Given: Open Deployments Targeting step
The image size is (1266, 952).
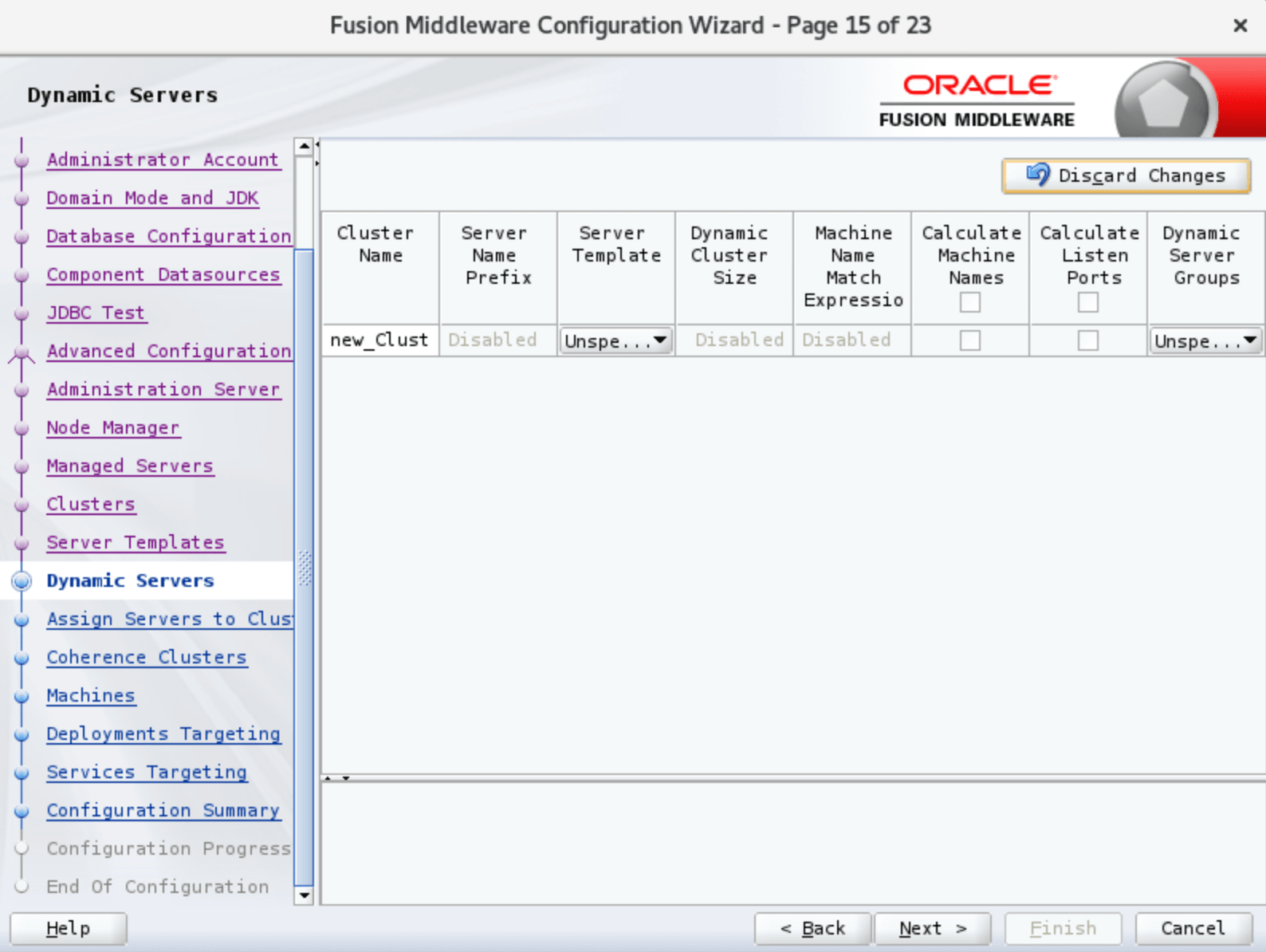Looking at the screenshot, I should coord(163,734).
